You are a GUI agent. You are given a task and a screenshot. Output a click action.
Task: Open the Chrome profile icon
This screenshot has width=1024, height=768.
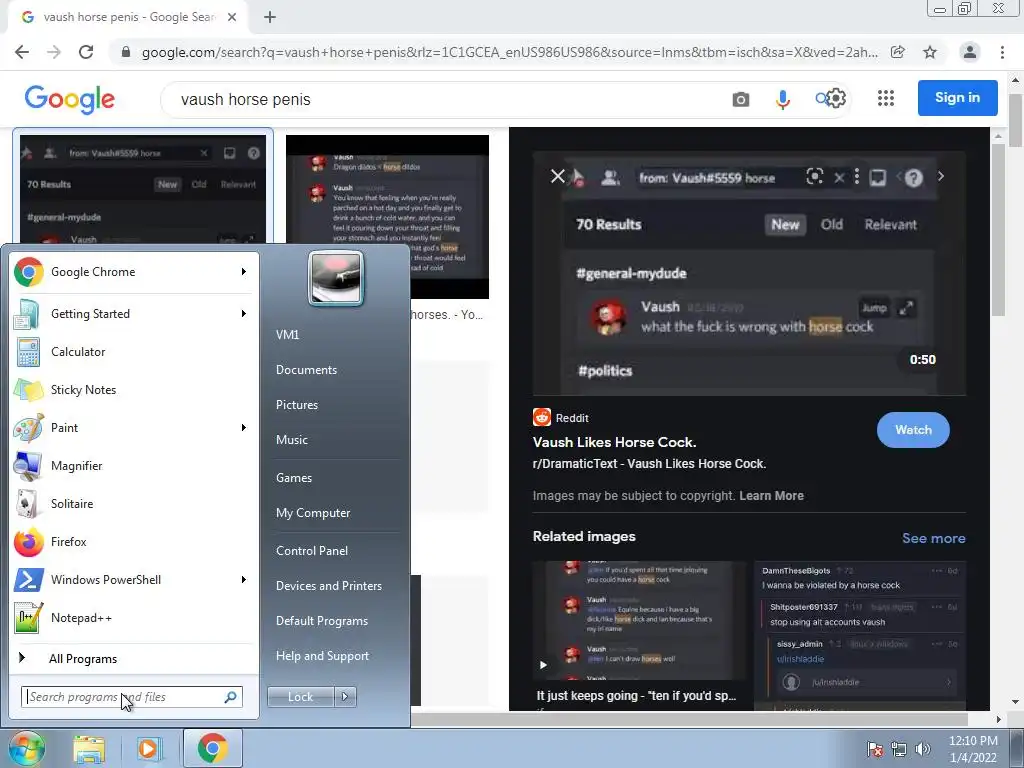pyautogui.click(x=970, y=52)
